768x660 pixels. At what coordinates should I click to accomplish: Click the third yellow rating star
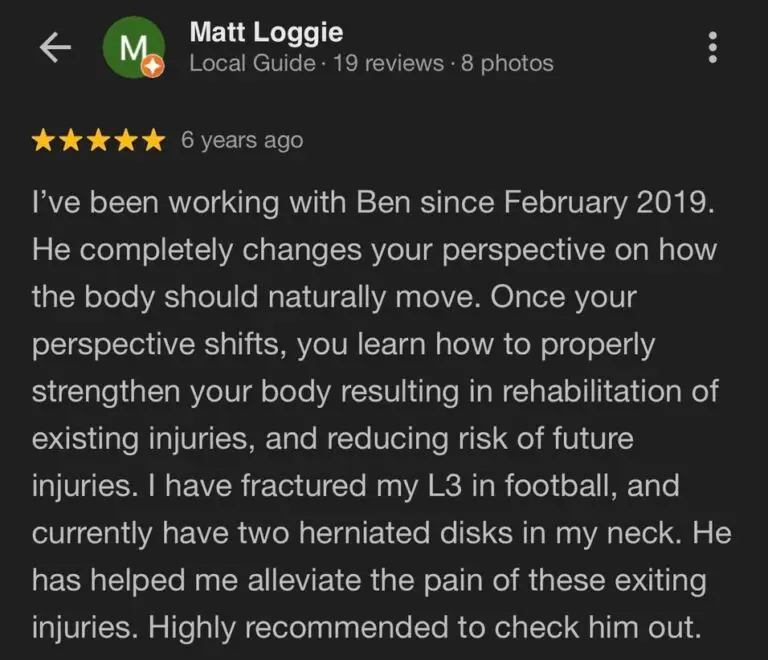(99, 141)
